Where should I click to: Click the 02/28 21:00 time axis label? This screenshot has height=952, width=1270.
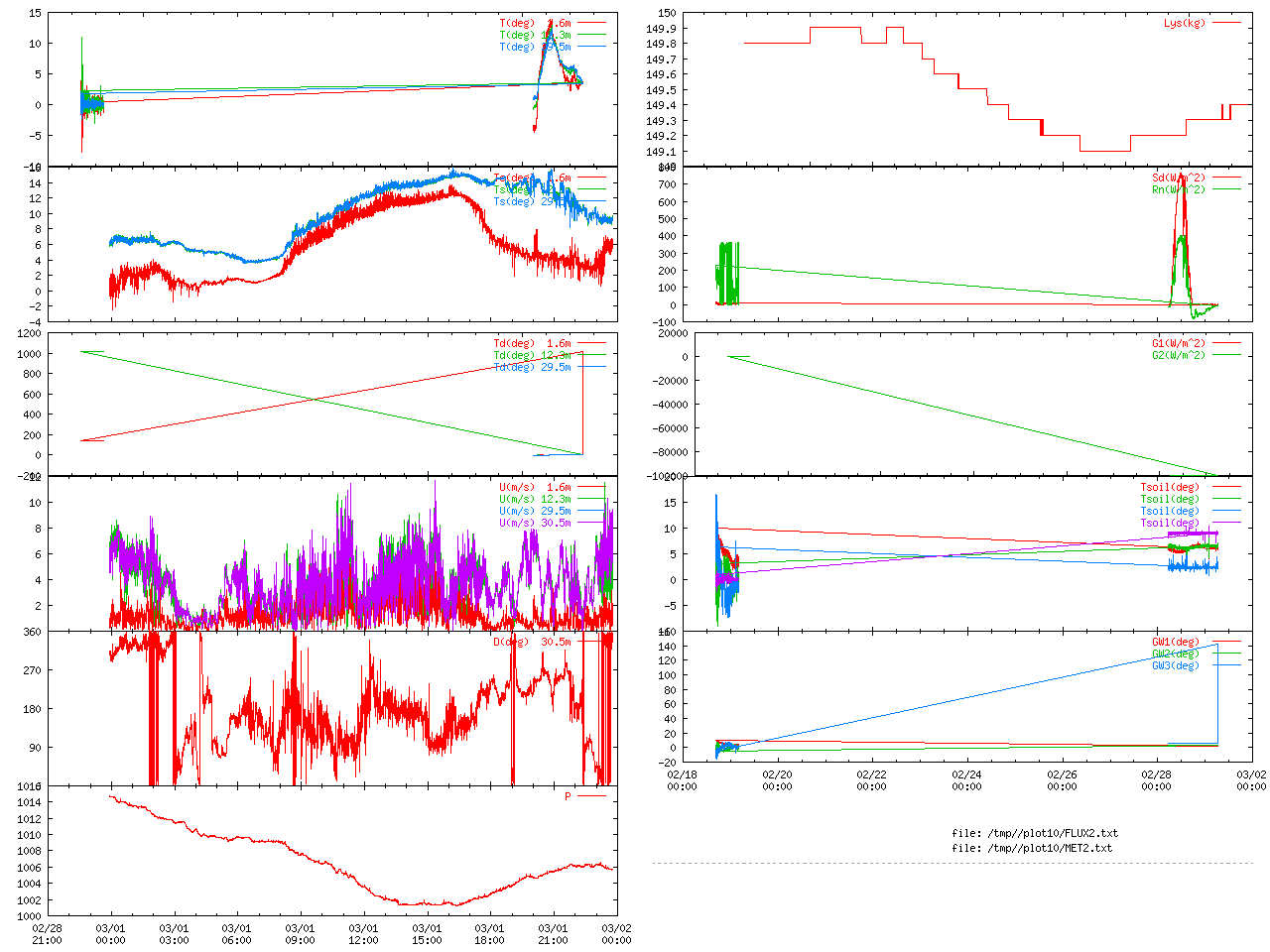pyautogui.click(x=47, y=935)
